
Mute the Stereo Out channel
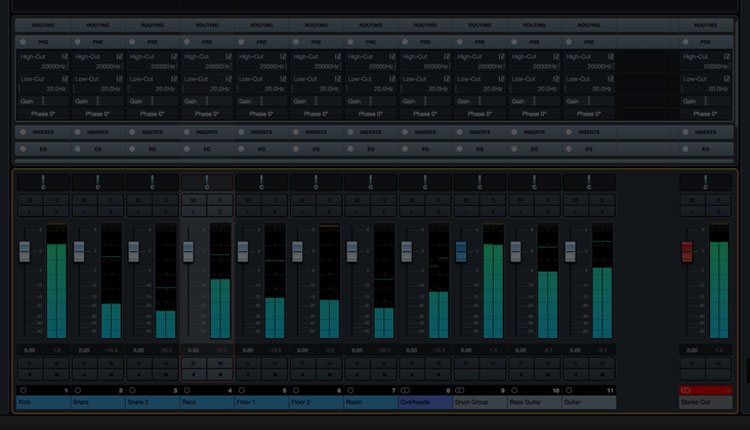(x=692, y=200)
